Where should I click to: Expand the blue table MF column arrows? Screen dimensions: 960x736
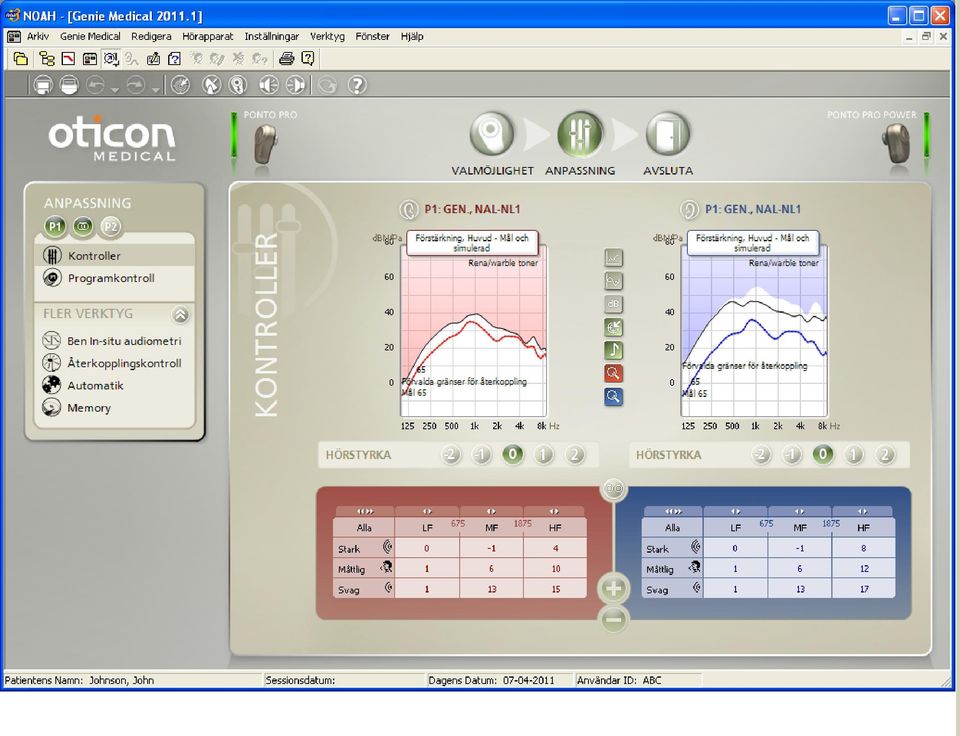point(800,511)
